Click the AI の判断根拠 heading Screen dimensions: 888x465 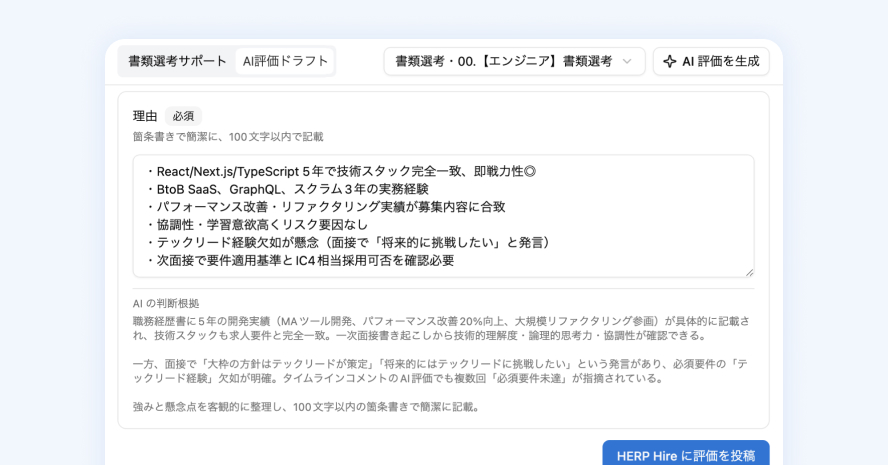166,304
